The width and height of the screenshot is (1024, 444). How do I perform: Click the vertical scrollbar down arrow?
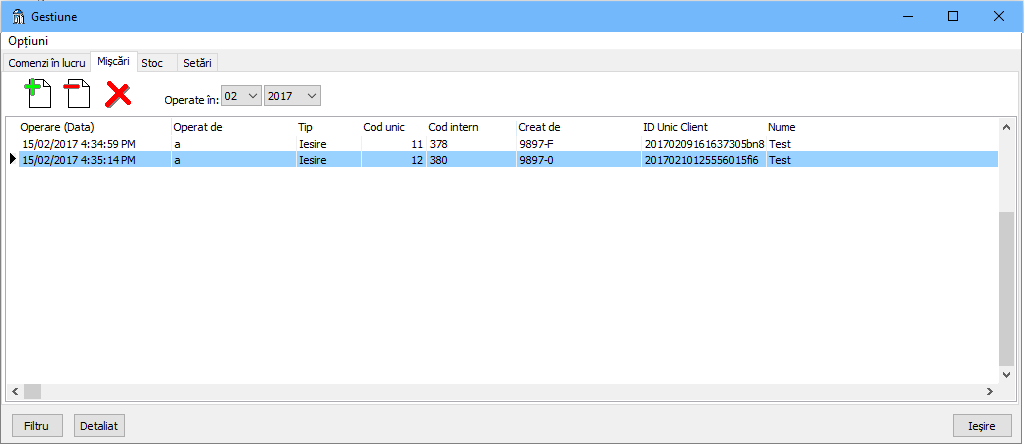[1007, 375]
